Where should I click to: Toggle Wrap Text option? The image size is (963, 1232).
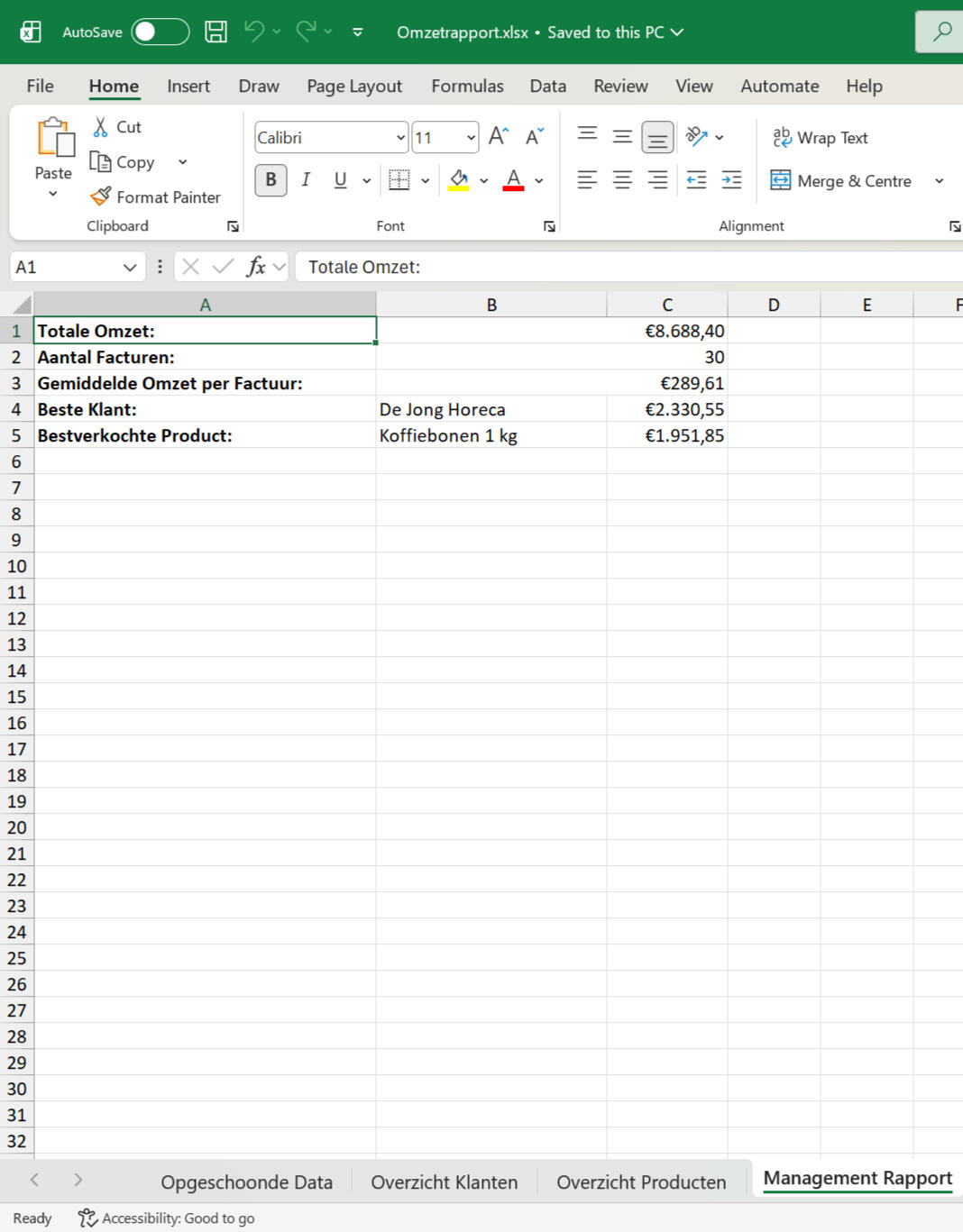821,138
